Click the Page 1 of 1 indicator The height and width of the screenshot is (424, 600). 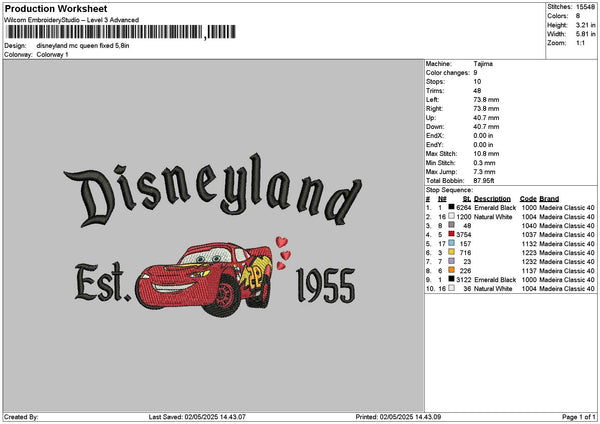coord(579,417)
